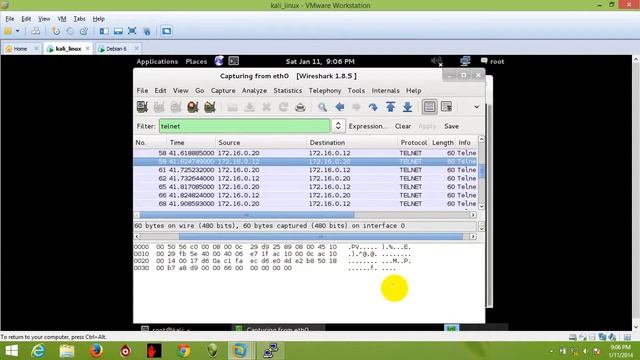Select packet number 62 row
640x360 pixels.
click(x=305, y=178)
